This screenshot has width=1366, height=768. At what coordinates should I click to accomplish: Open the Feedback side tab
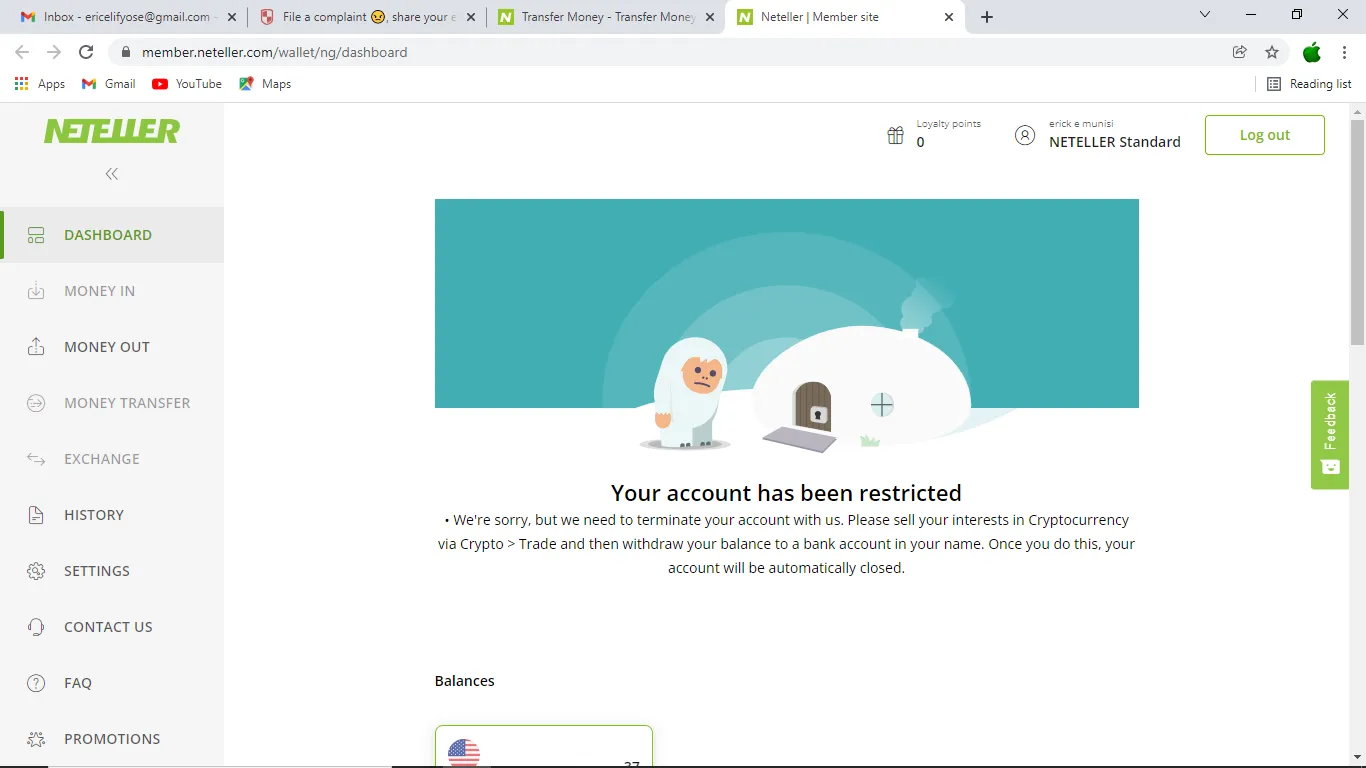pyautogui.click(x=1330, y=435)
